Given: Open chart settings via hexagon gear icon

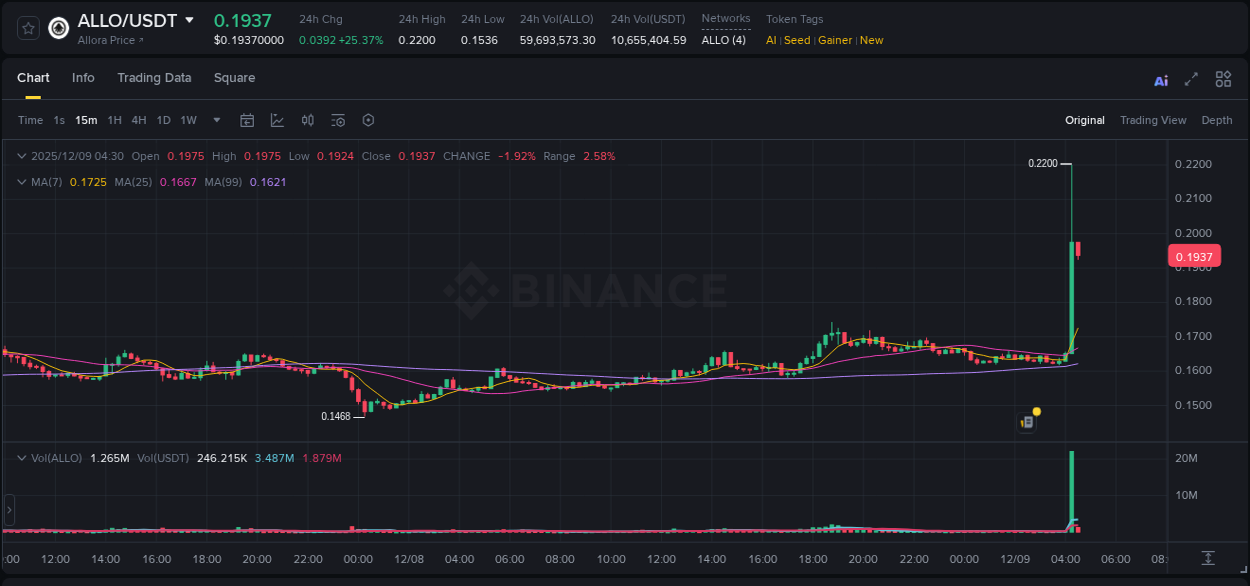Looking at the screenshot, I should pyautogui.click(x=368, y=120).
